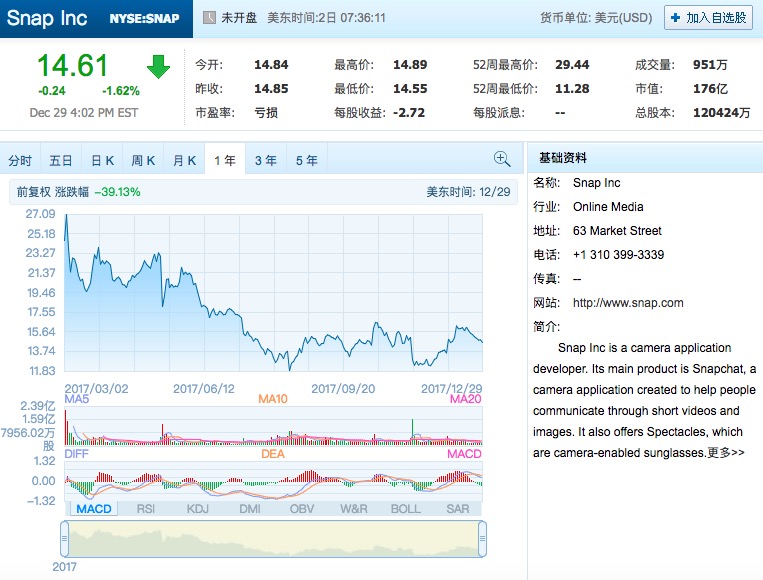Click the DIFF legend label
This screenshot has width=763, height=580.
tap(76, 454)
